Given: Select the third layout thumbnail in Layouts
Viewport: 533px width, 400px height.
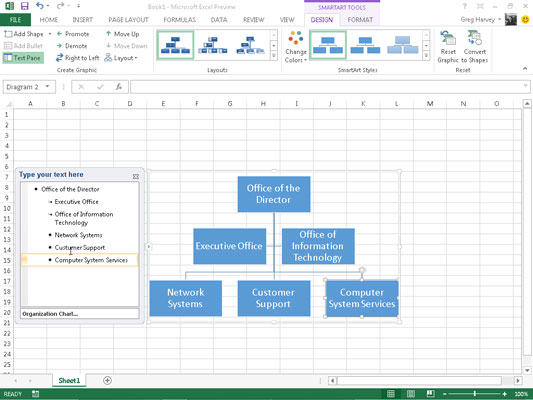Looking at the screenshot, I should 250,45.
